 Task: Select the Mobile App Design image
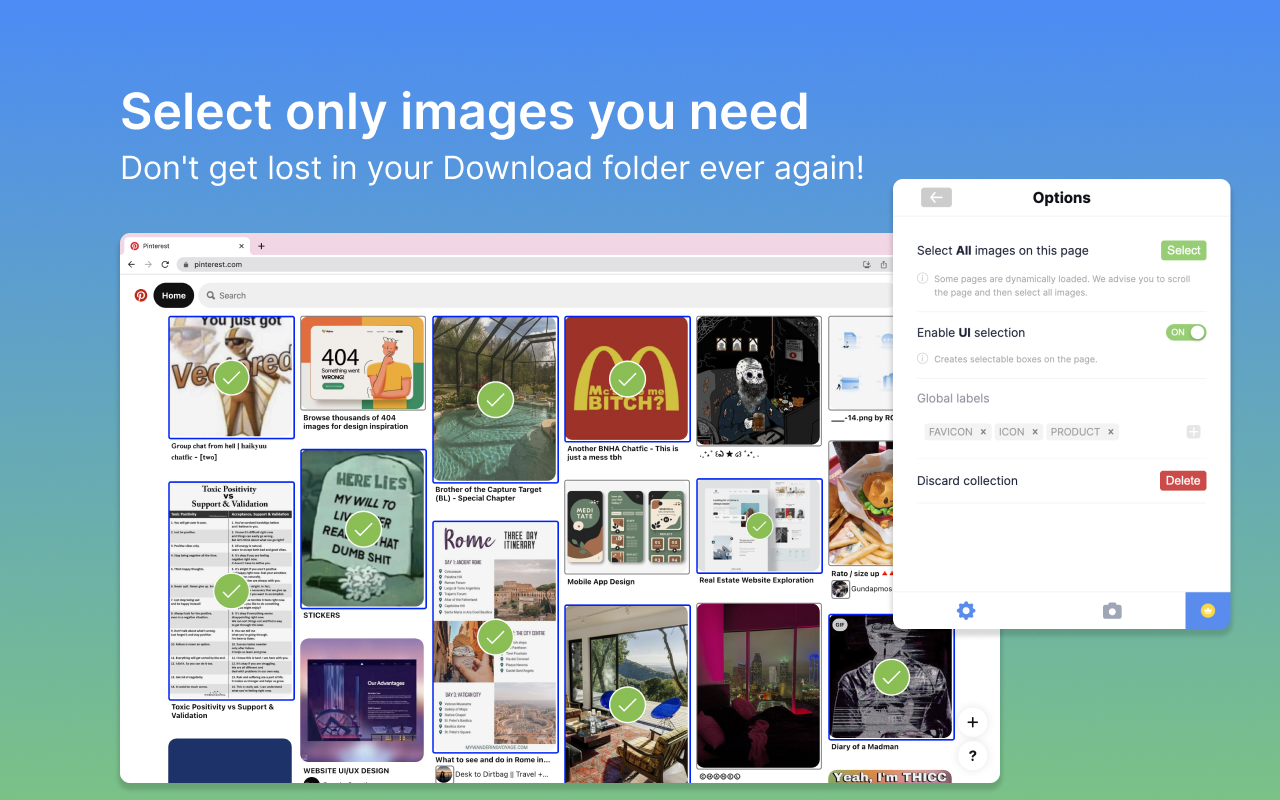(x=627, y=527)
